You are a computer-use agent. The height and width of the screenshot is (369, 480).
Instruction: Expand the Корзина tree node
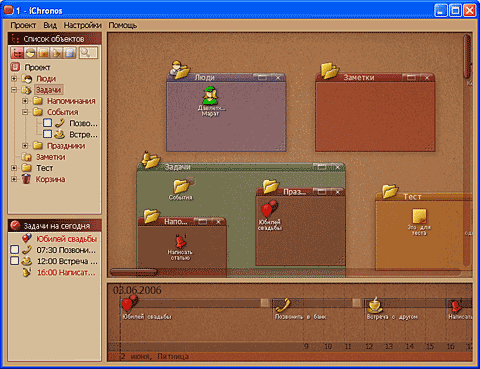coord(14,179)
